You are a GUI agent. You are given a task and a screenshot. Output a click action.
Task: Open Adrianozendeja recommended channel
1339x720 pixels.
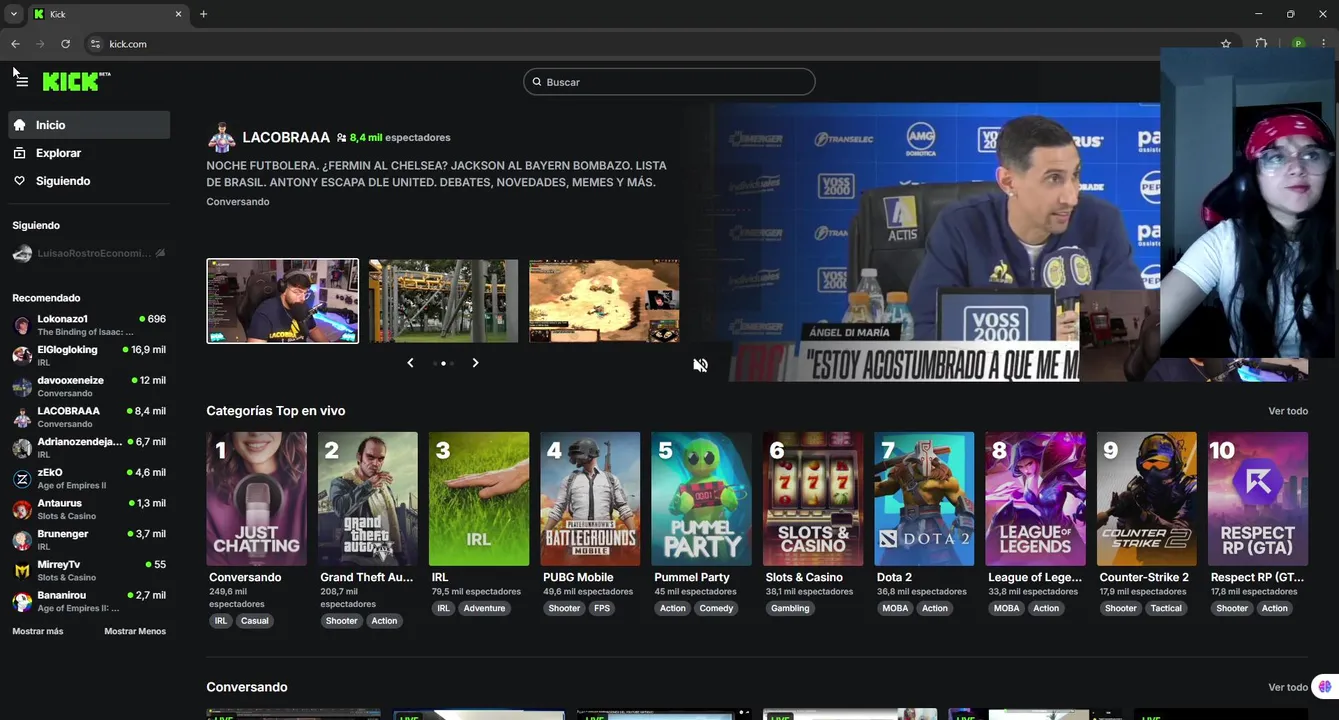tap(89, 448)
